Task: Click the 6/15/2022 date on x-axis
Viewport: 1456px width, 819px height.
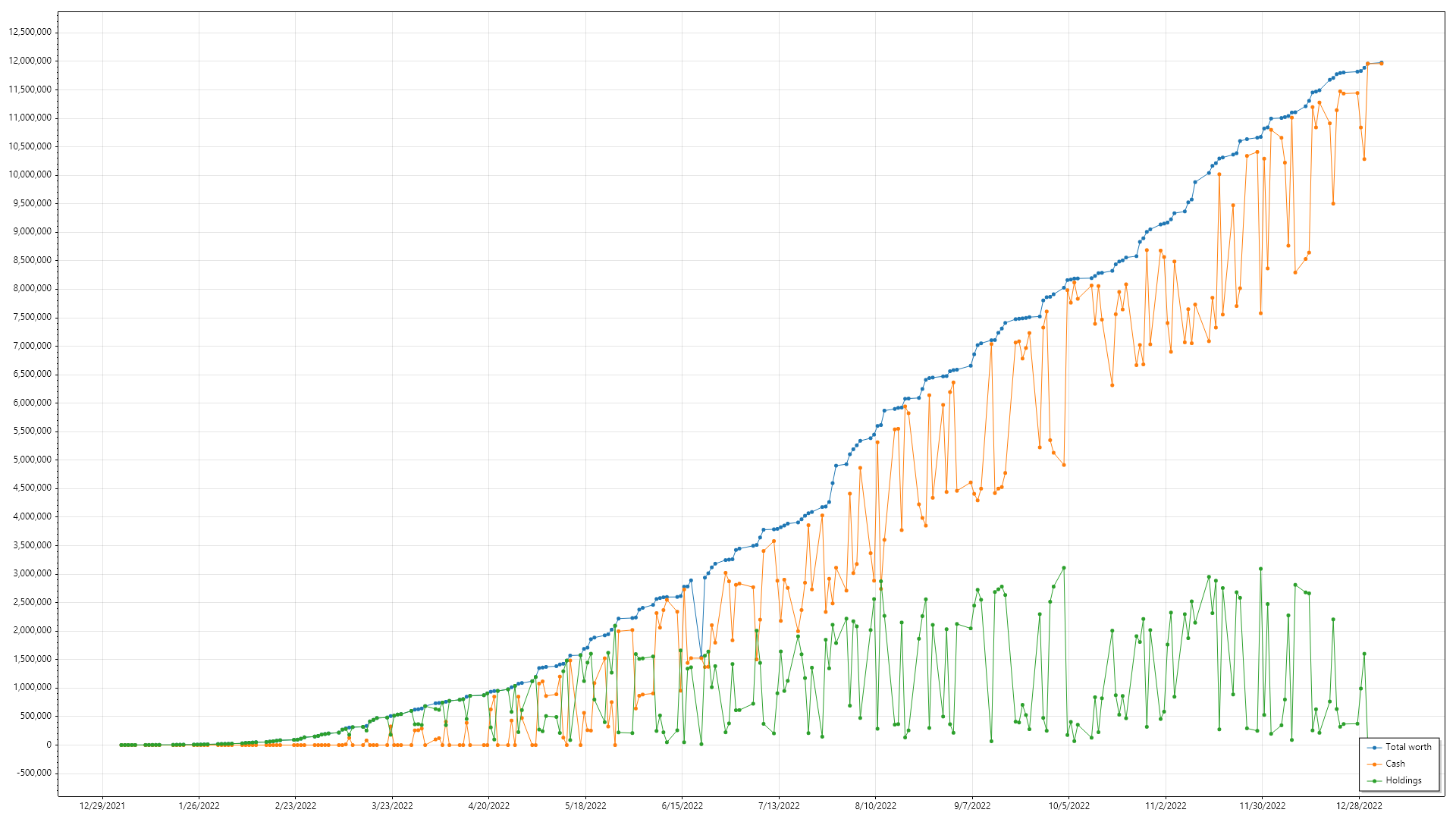Action: [682, 806]
